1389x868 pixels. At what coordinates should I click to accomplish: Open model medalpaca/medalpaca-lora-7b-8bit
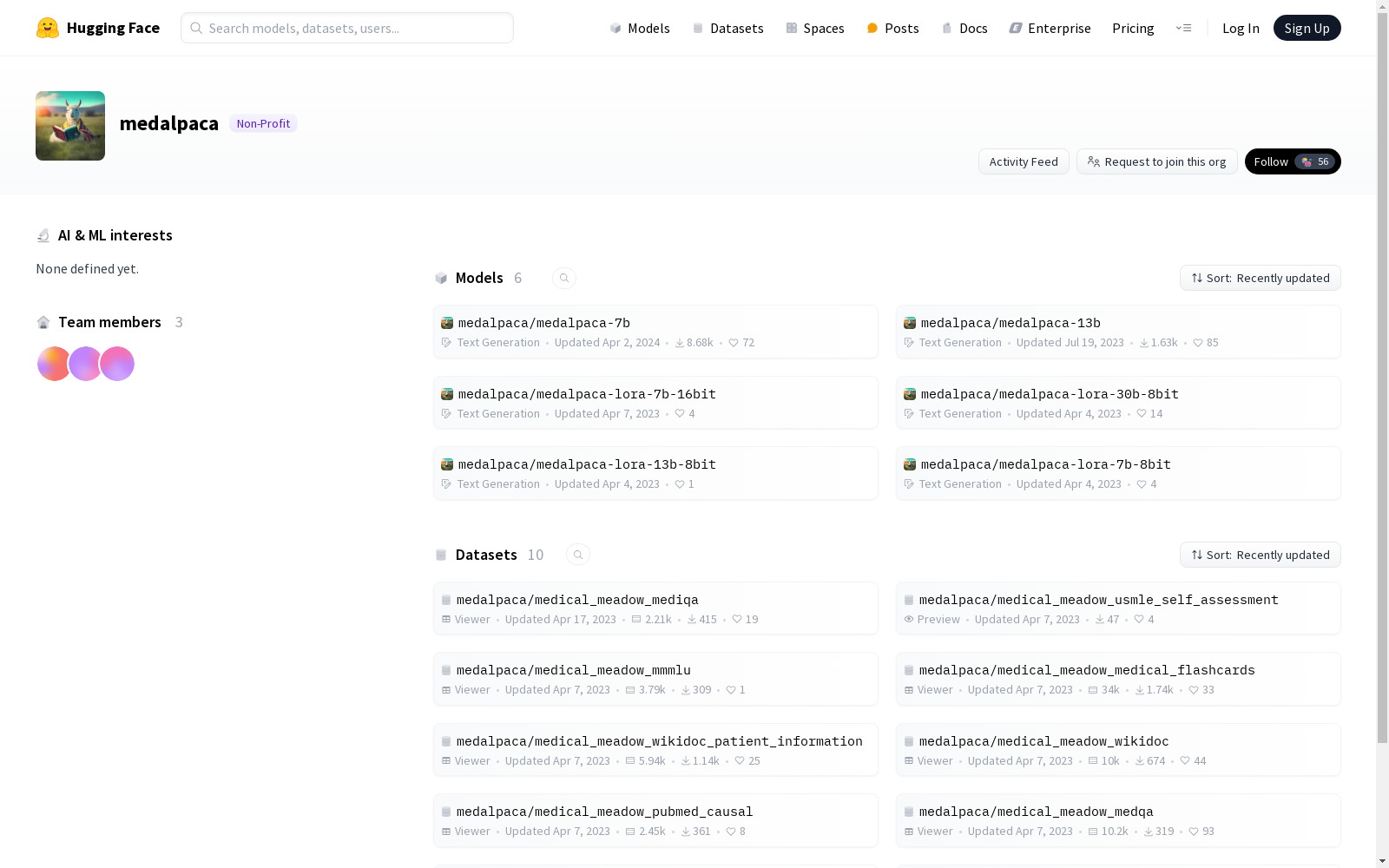click(x=1118, y=473)
